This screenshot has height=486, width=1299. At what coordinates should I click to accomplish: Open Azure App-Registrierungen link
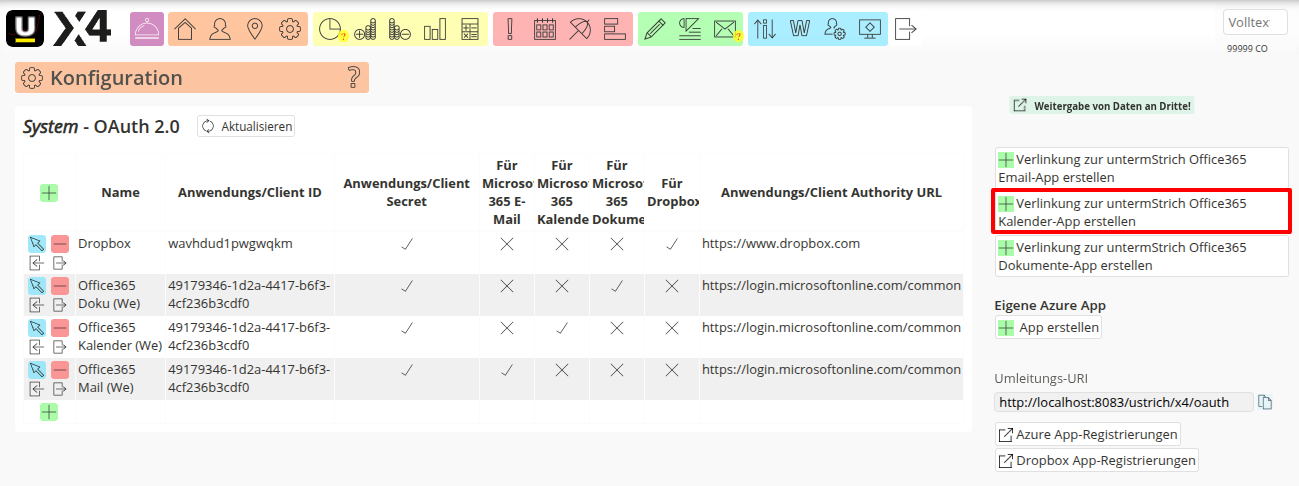pyautogui.click(x=1088, y=434)
